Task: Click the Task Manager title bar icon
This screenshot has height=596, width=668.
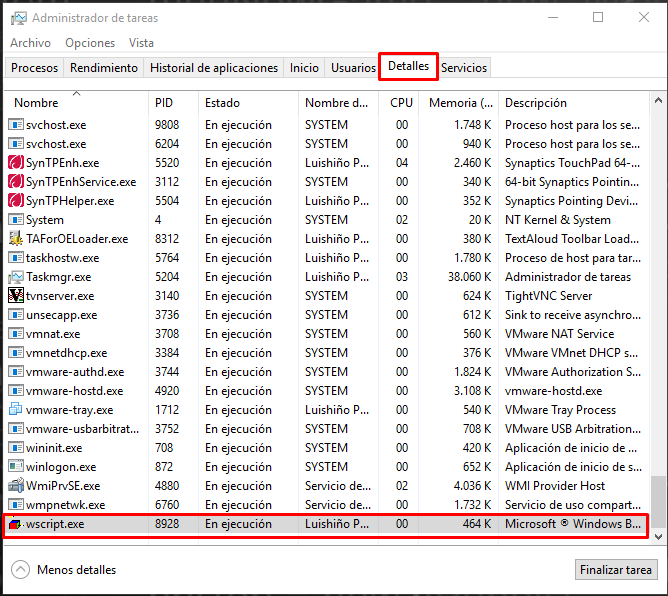Action: (18, 18)
